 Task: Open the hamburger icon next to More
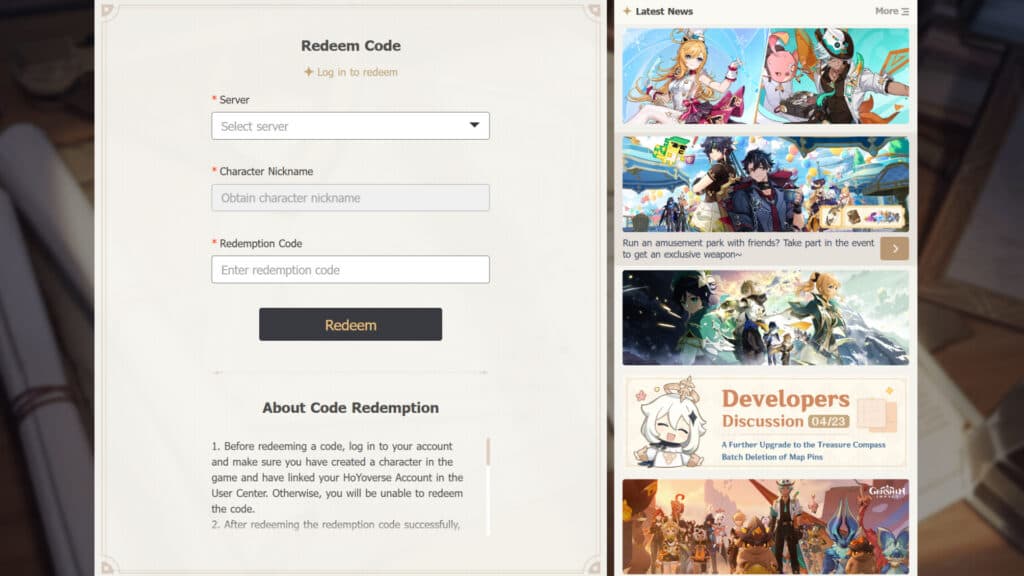[903, 11]
